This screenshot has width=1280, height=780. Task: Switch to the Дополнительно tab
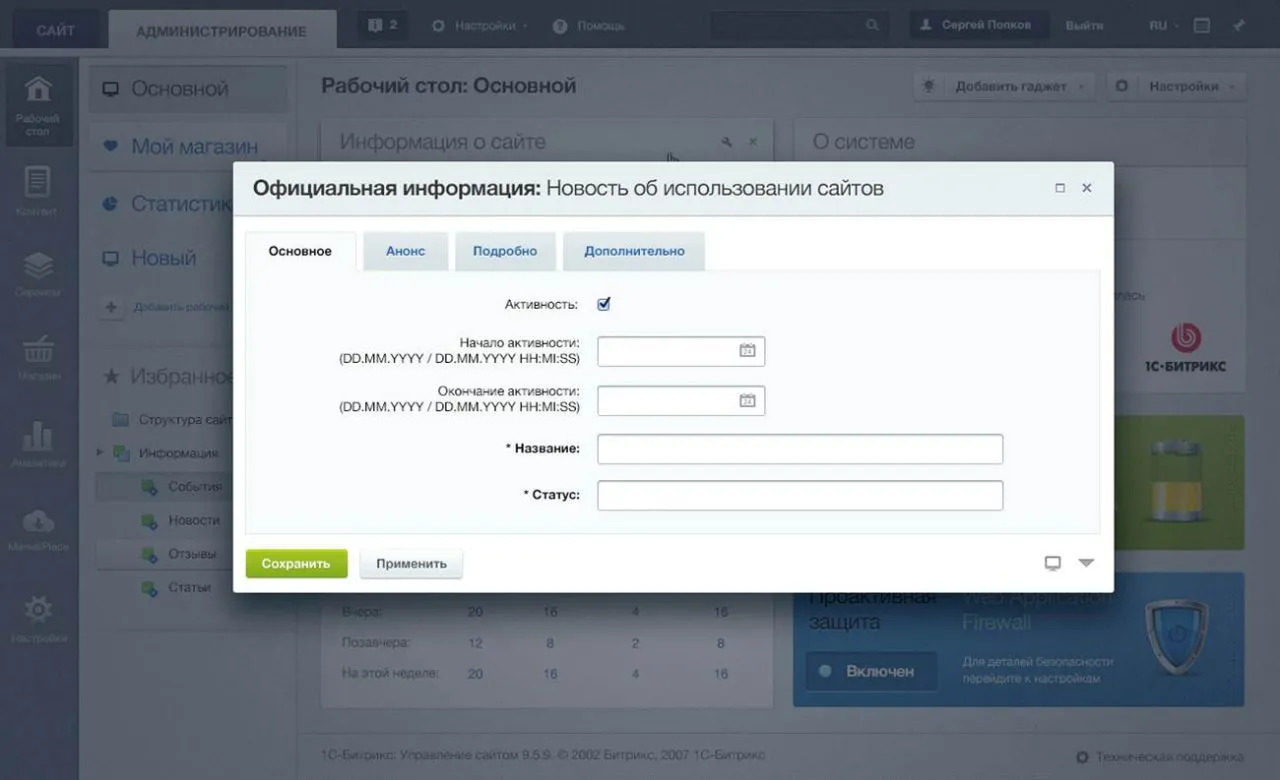point(634,251)
